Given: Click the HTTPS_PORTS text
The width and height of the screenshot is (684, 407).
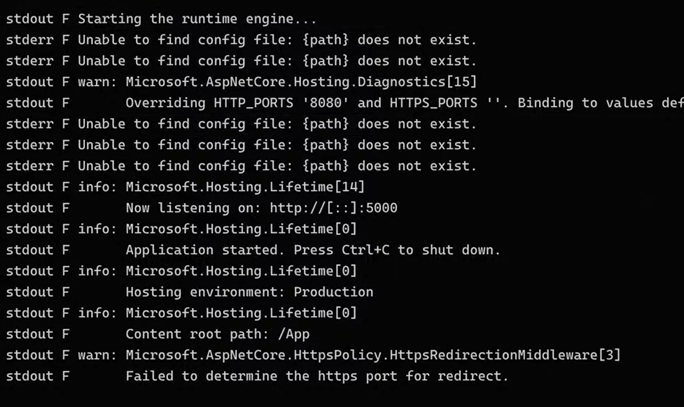Looking at the screenshot, I should 434,103.
